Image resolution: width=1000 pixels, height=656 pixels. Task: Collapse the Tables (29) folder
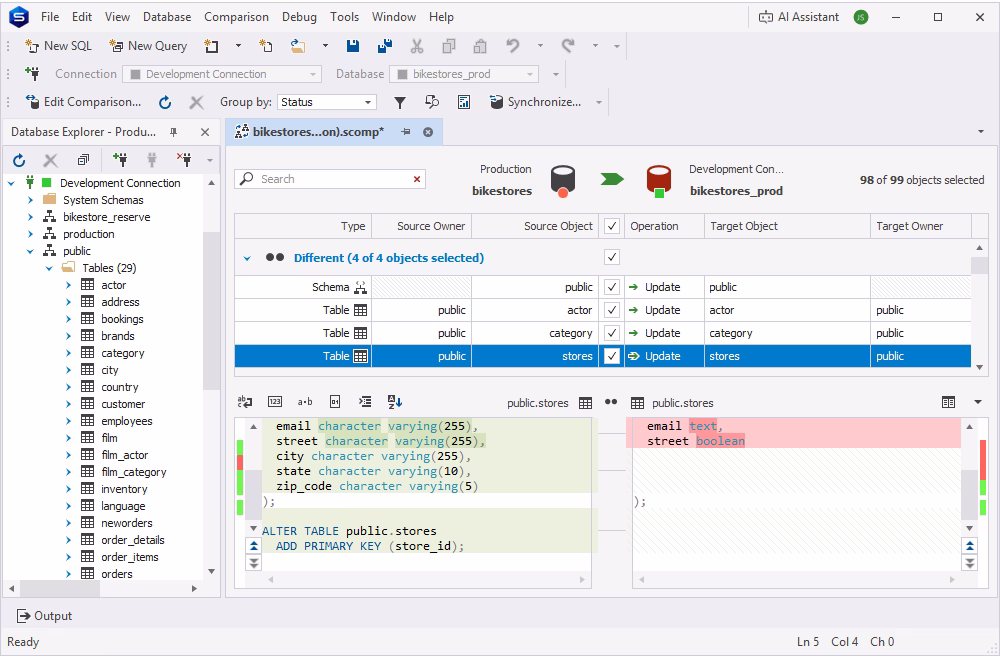[49, 268]
